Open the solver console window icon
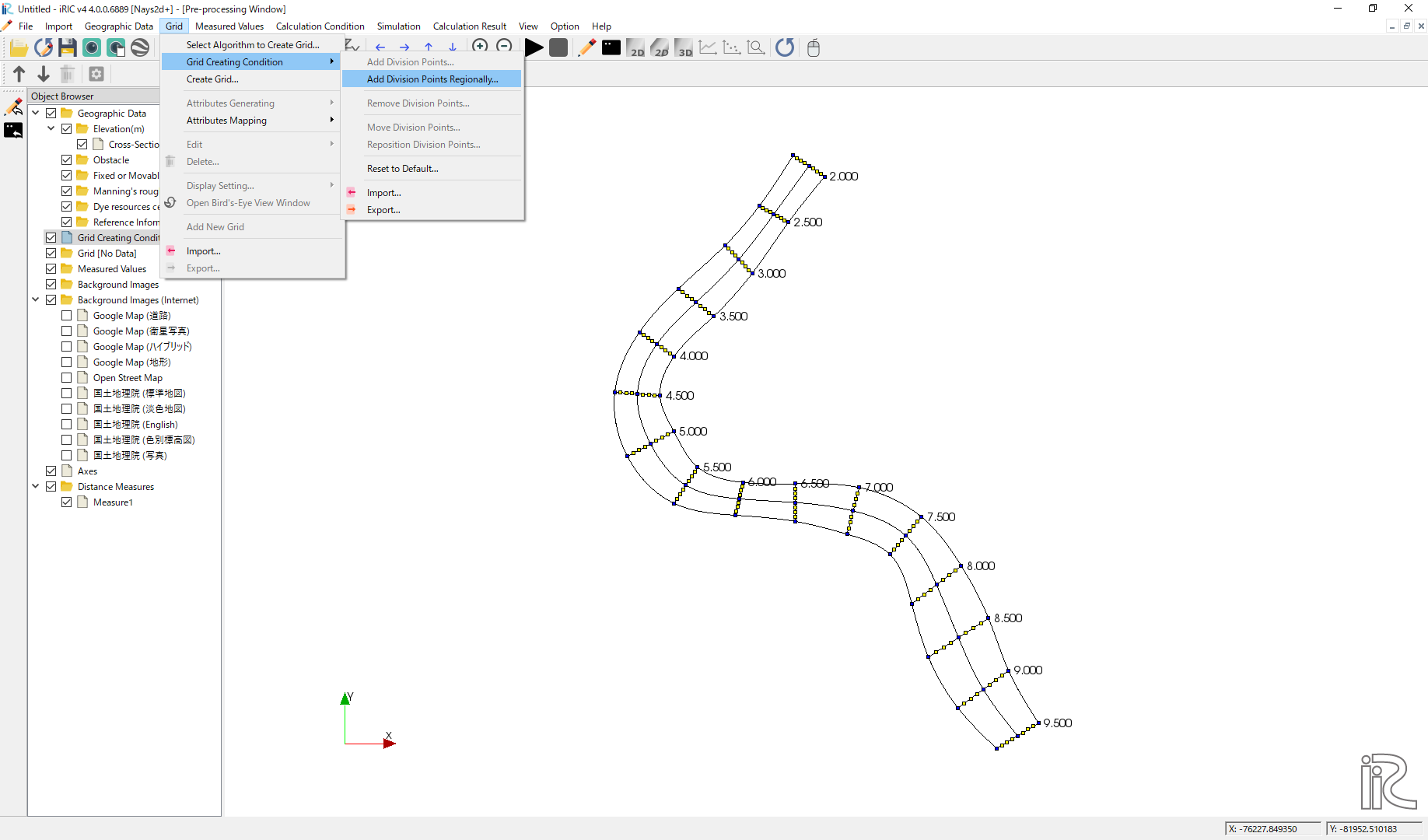This screenshot has height=840, width=1428. coord(611,47)
